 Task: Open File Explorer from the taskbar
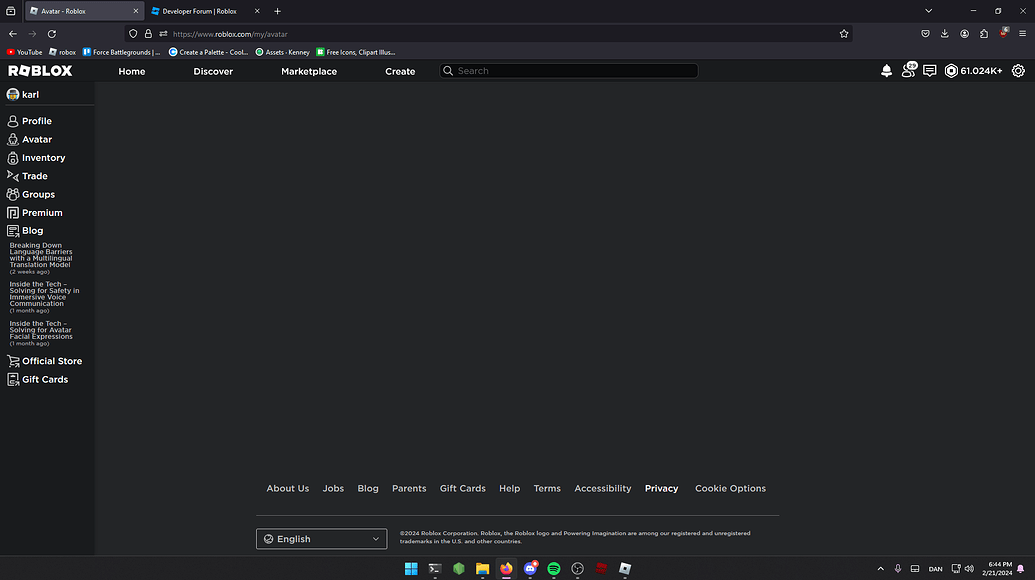pos(483,569)
